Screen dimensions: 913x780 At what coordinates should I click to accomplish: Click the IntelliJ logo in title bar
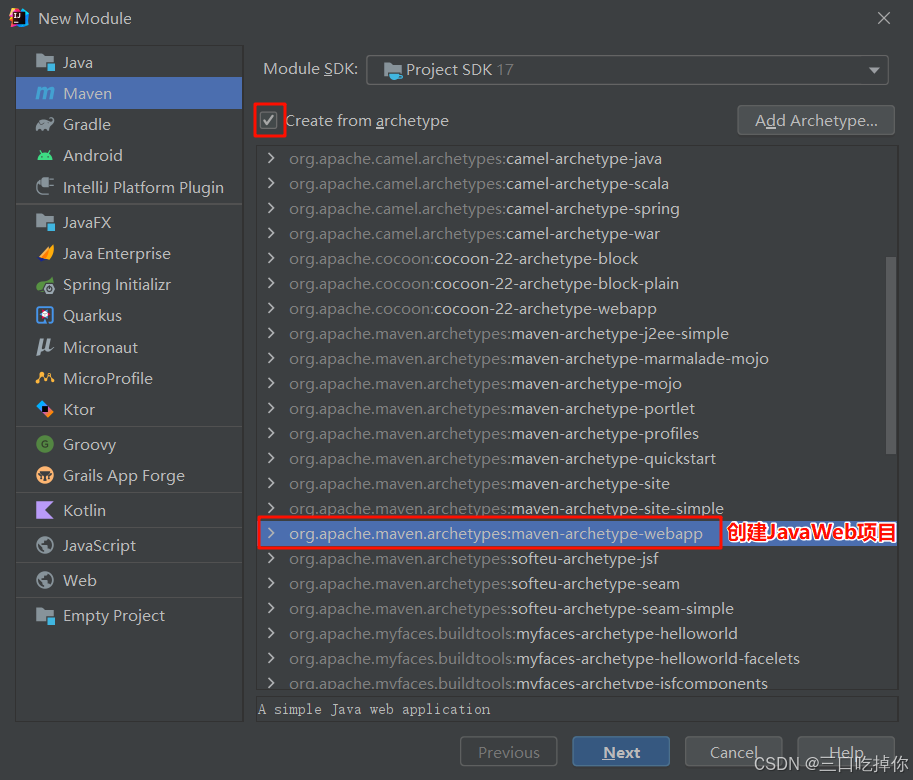[19, 18]
